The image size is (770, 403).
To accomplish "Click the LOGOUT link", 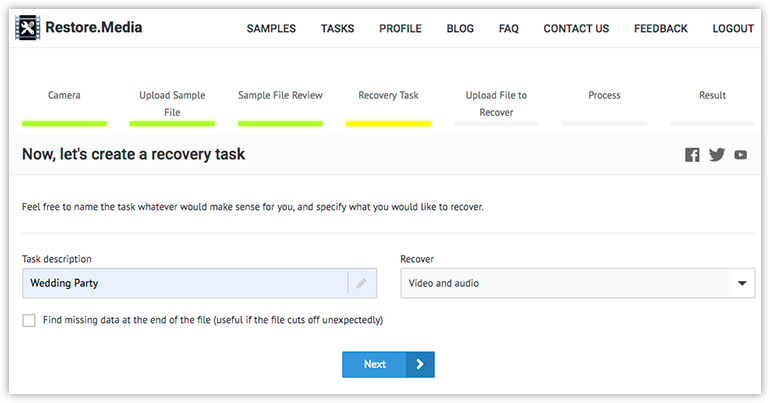I will point(733,28).
